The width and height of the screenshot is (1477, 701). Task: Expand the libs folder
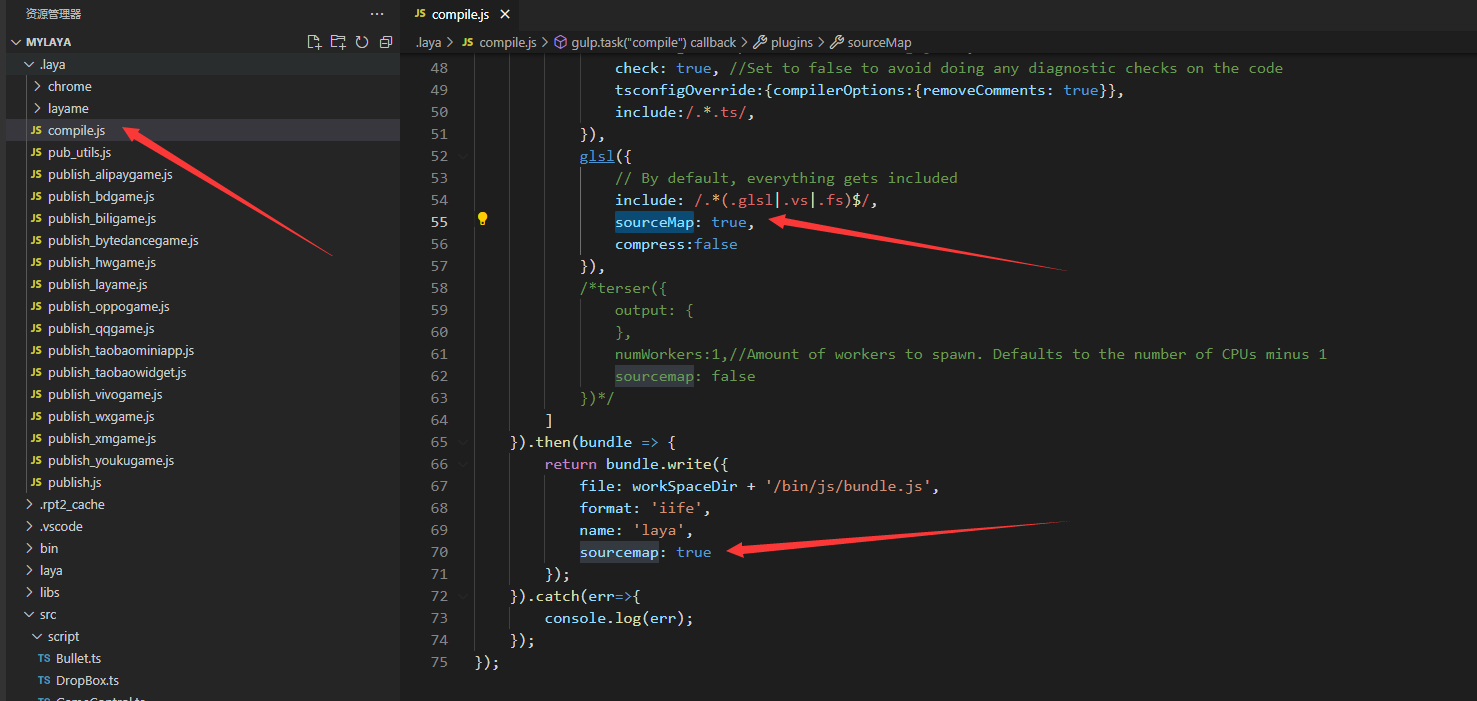[x=30, y=592]
